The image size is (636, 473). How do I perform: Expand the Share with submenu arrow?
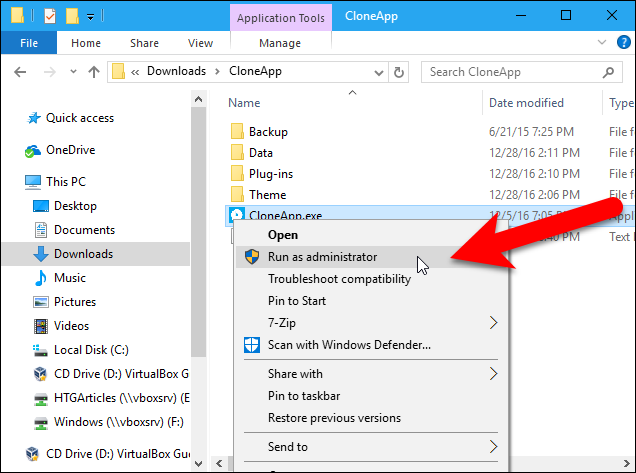point(493,374)
